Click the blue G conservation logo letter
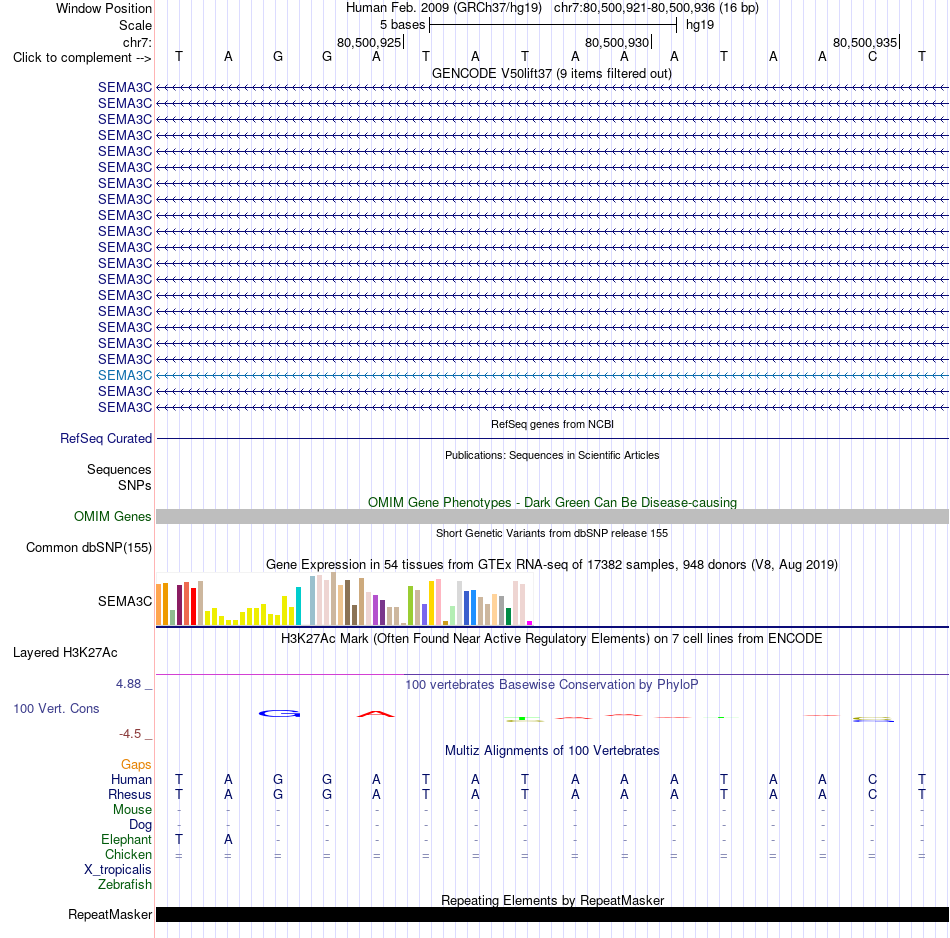 pos(279,713)
